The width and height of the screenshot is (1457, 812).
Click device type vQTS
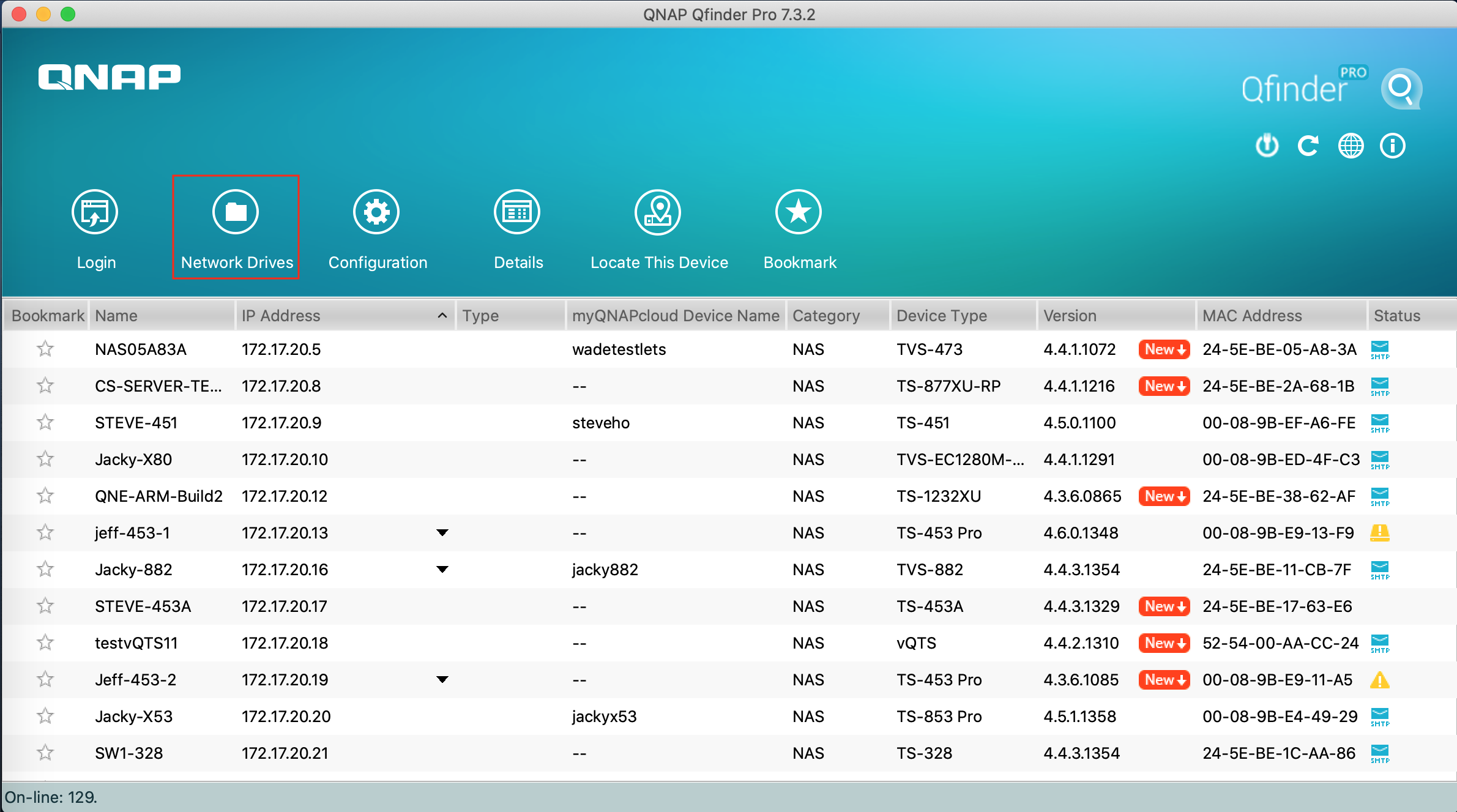[x=916, y=643]
